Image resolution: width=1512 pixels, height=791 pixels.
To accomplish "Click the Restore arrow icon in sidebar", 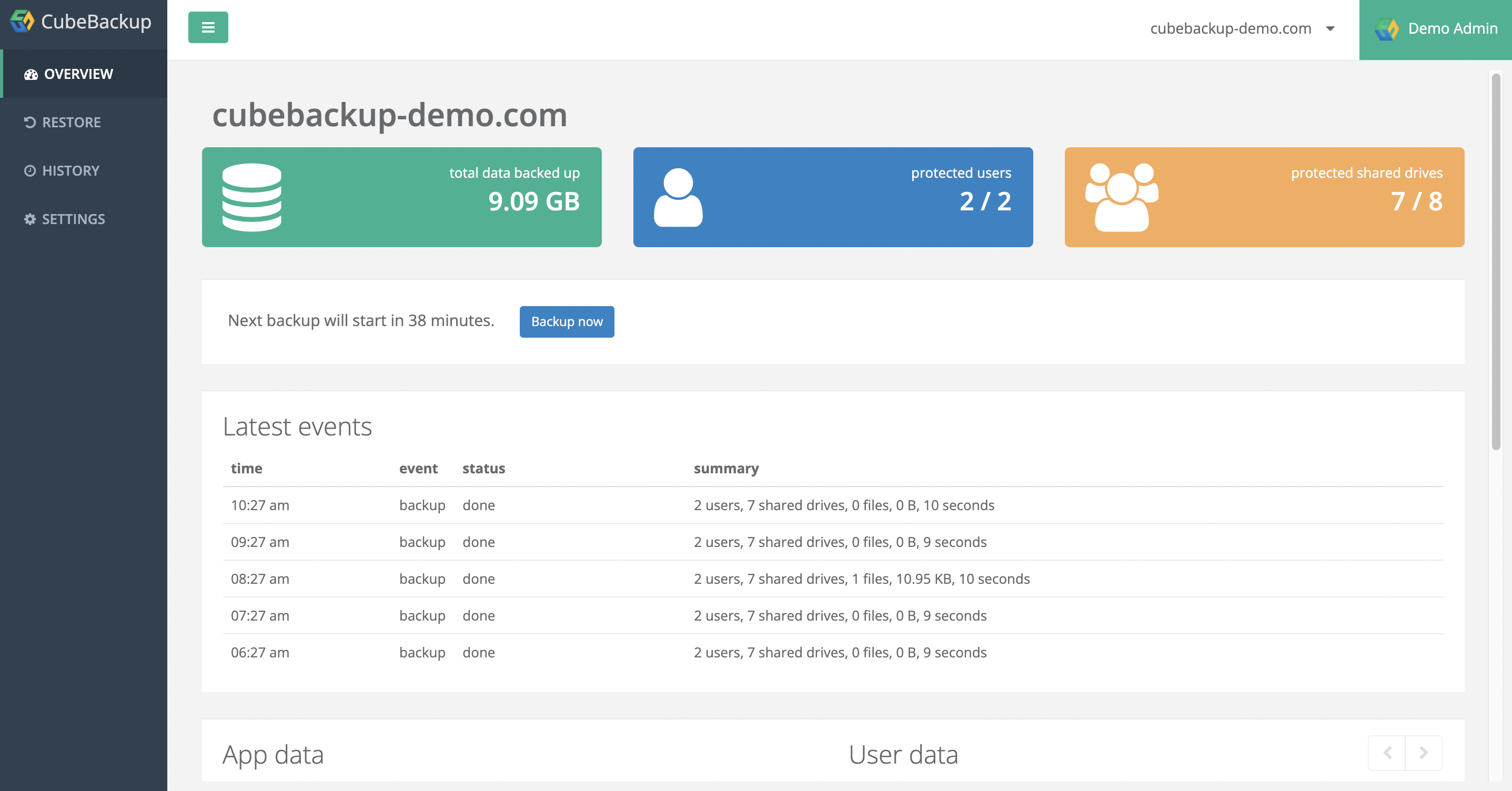I will [x=30, y=122].
